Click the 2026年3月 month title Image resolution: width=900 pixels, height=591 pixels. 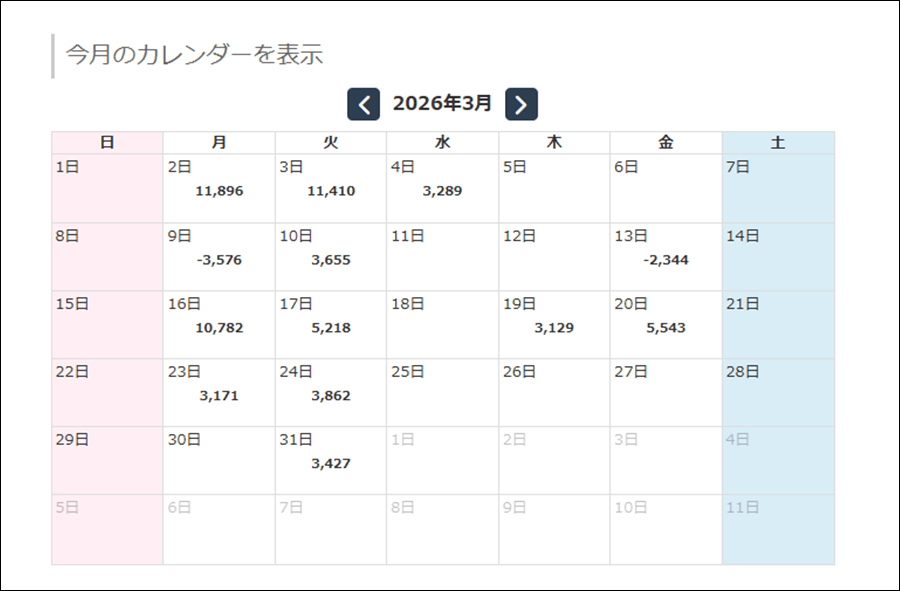pos(443,104)
